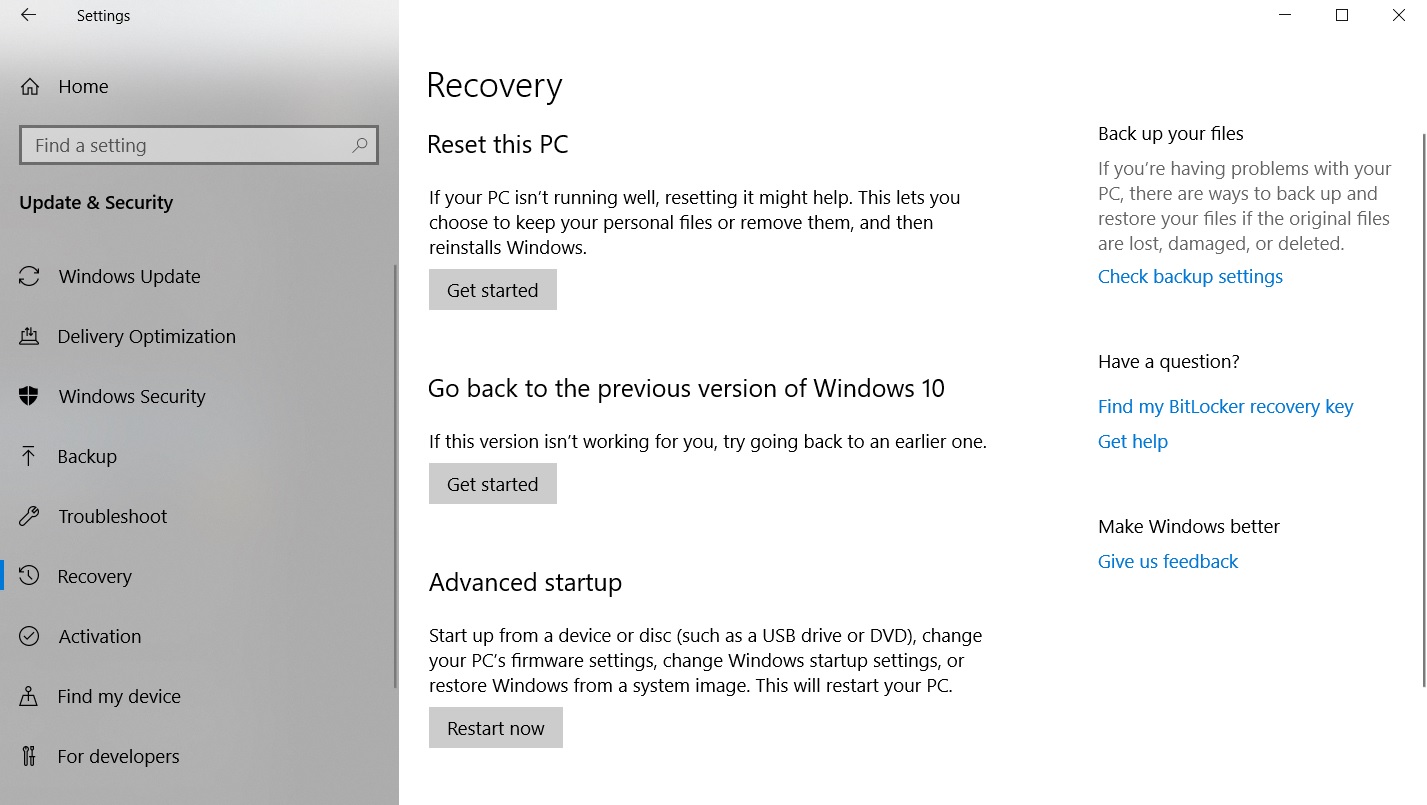Open Windows Security via shield icon
The height and width of the screenshot is (805, 1427).
pos(29,396)
